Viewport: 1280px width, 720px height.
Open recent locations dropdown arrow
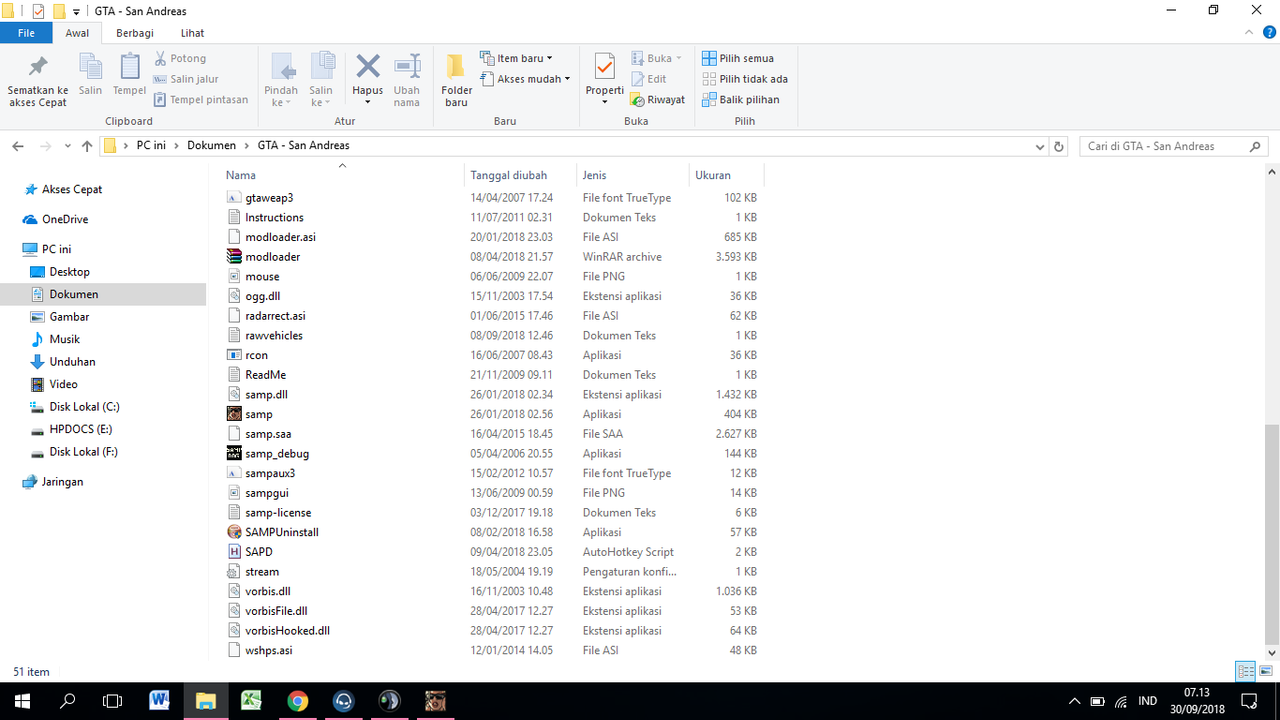pyautogui.click(x=68, y=146)
